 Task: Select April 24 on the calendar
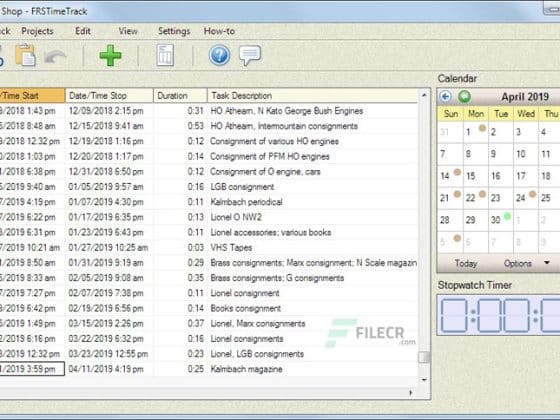tap(526, 198)
